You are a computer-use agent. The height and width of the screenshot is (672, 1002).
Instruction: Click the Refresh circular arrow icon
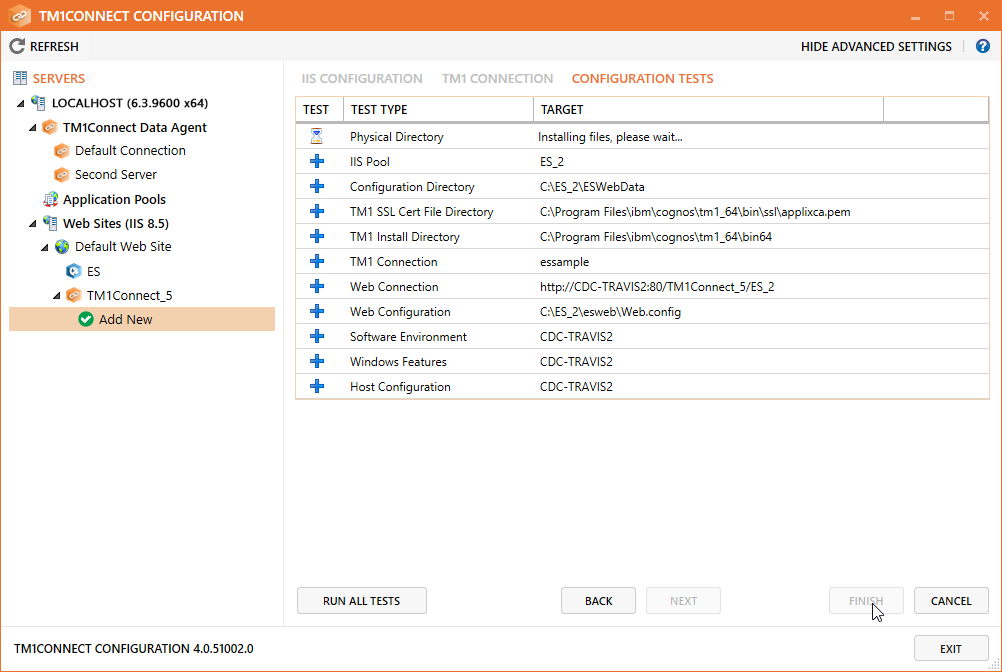[17, 46]
